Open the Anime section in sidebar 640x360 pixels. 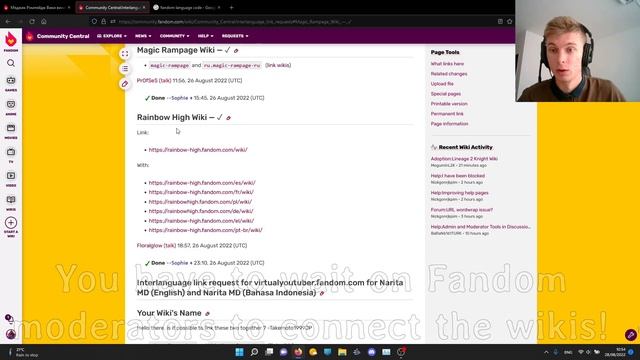pyautogui.click(x=11, y=107)
